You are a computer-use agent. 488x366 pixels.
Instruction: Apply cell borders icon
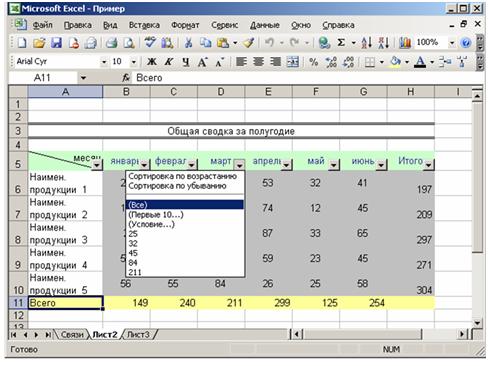click(369, 62)
